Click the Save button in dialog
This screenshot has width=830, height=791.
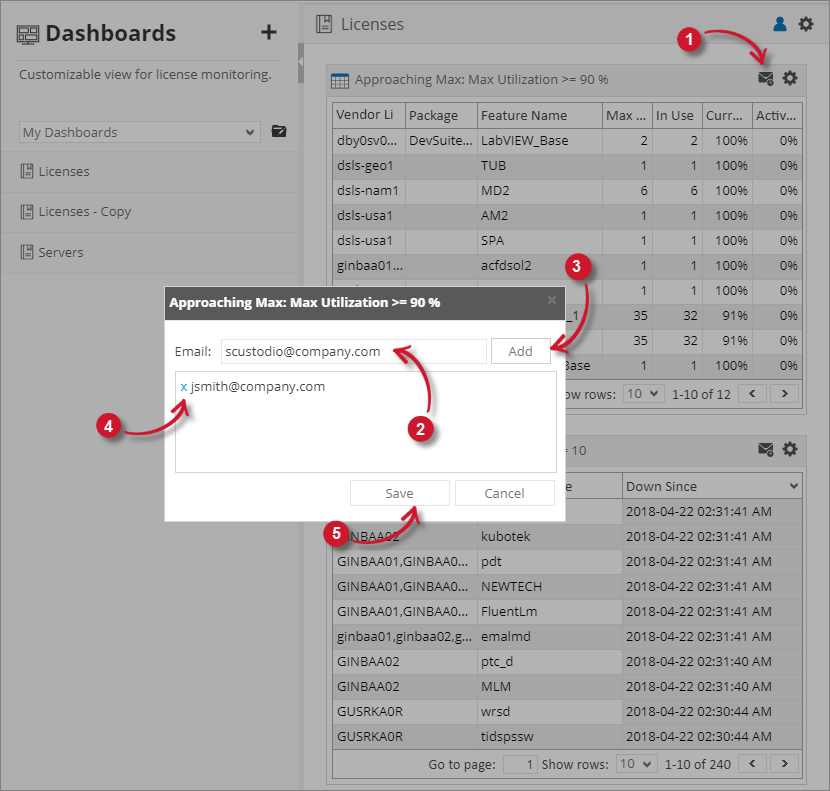tap(399, 493)
